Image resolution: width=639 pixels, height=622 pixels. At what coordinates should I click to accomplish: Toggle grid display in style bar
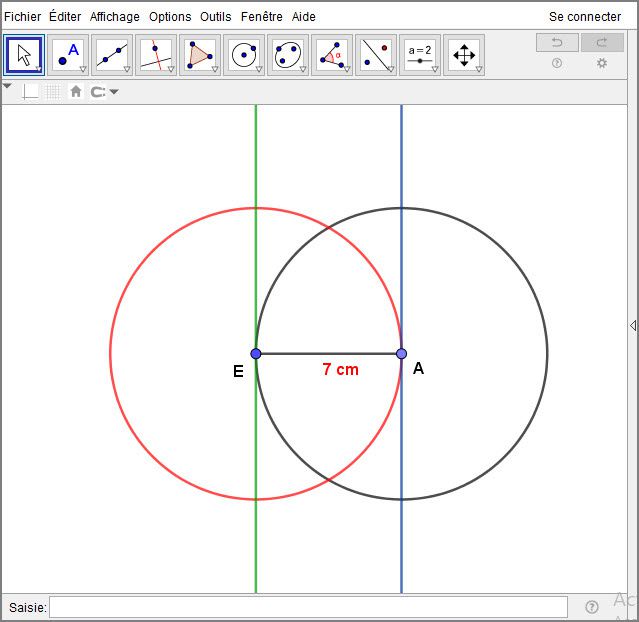[x=53, y=92]
